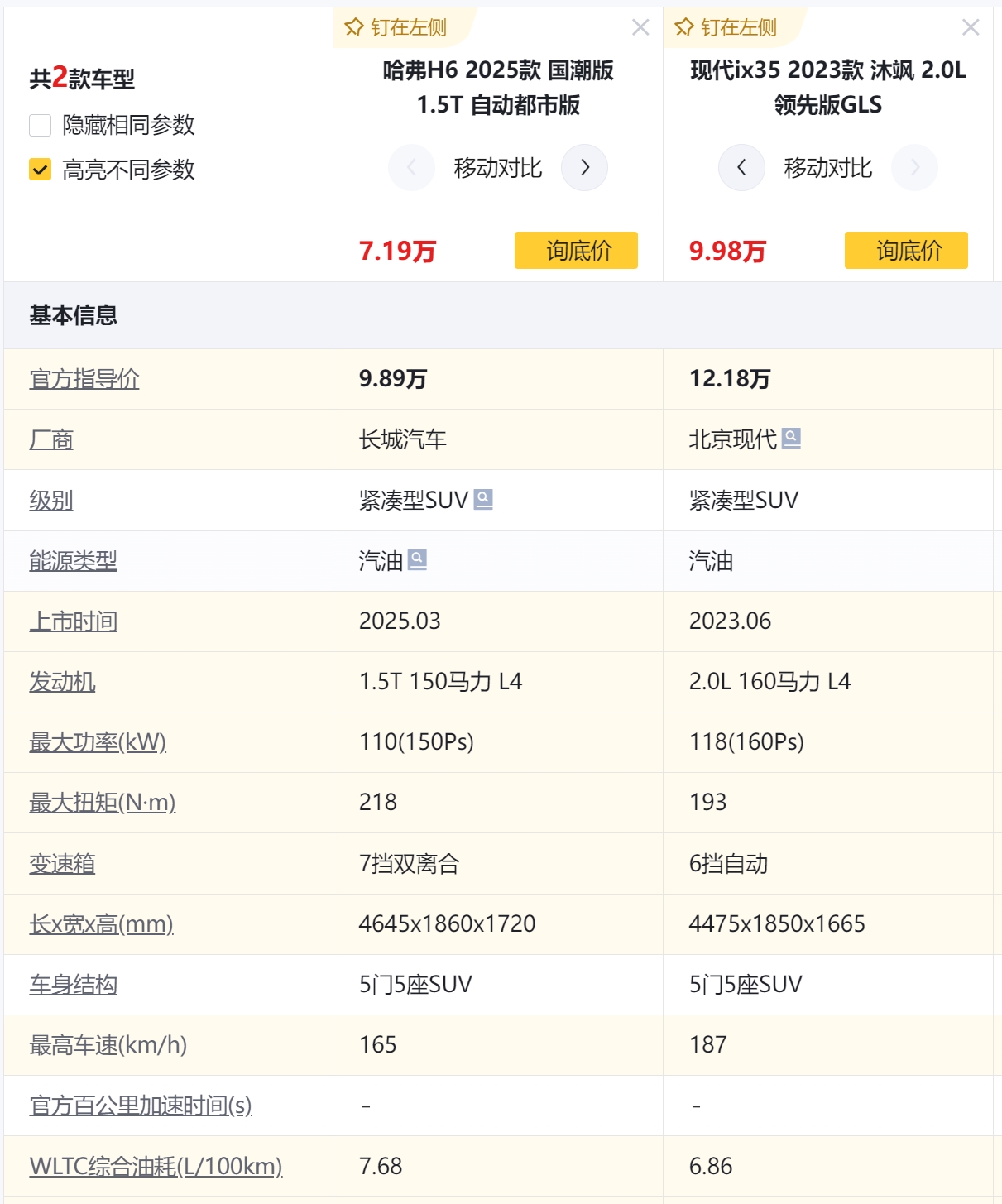1002x1204 pixels.
Task: Open the 上市时间 parameter link
Action: coord(73,621)
